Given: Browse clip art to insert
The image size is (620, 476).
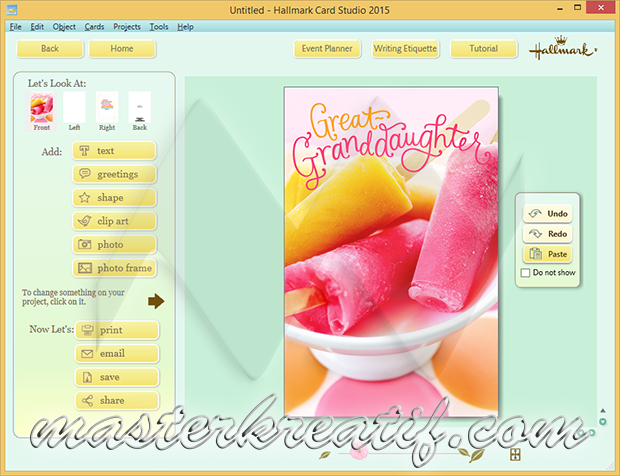Looking at the screenshot, I should pyautogui.click(x=114, y=221).
